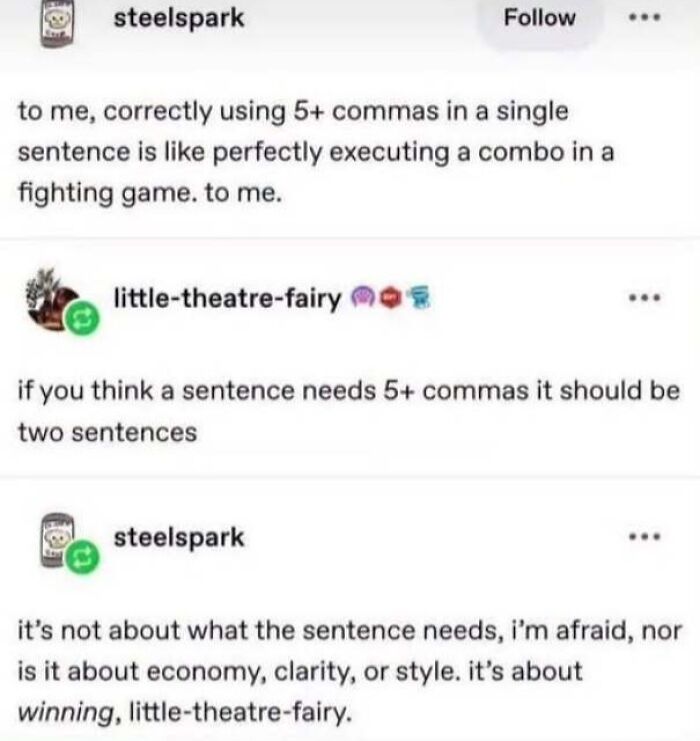Click green reblog icon on steelspark's reply avatar

coord(83,557)
